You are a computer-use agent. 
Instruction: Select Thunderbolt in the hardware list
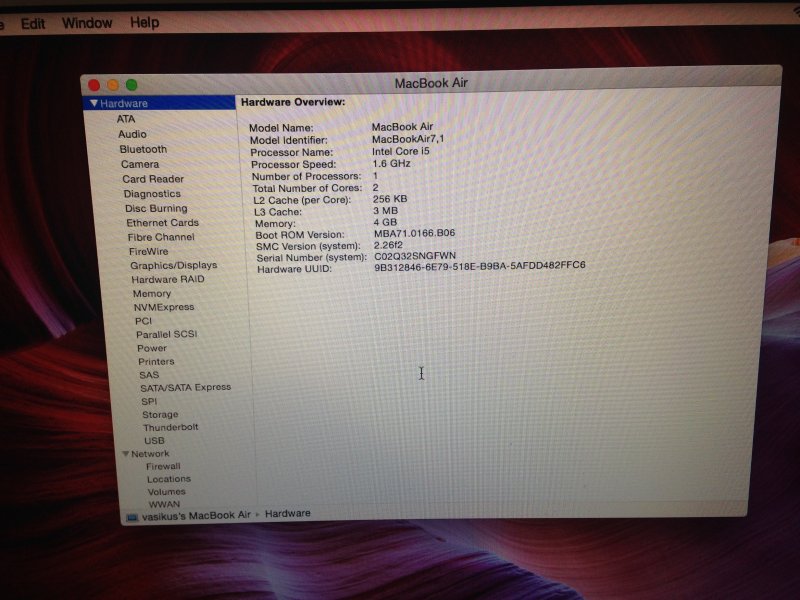point(170,427)
